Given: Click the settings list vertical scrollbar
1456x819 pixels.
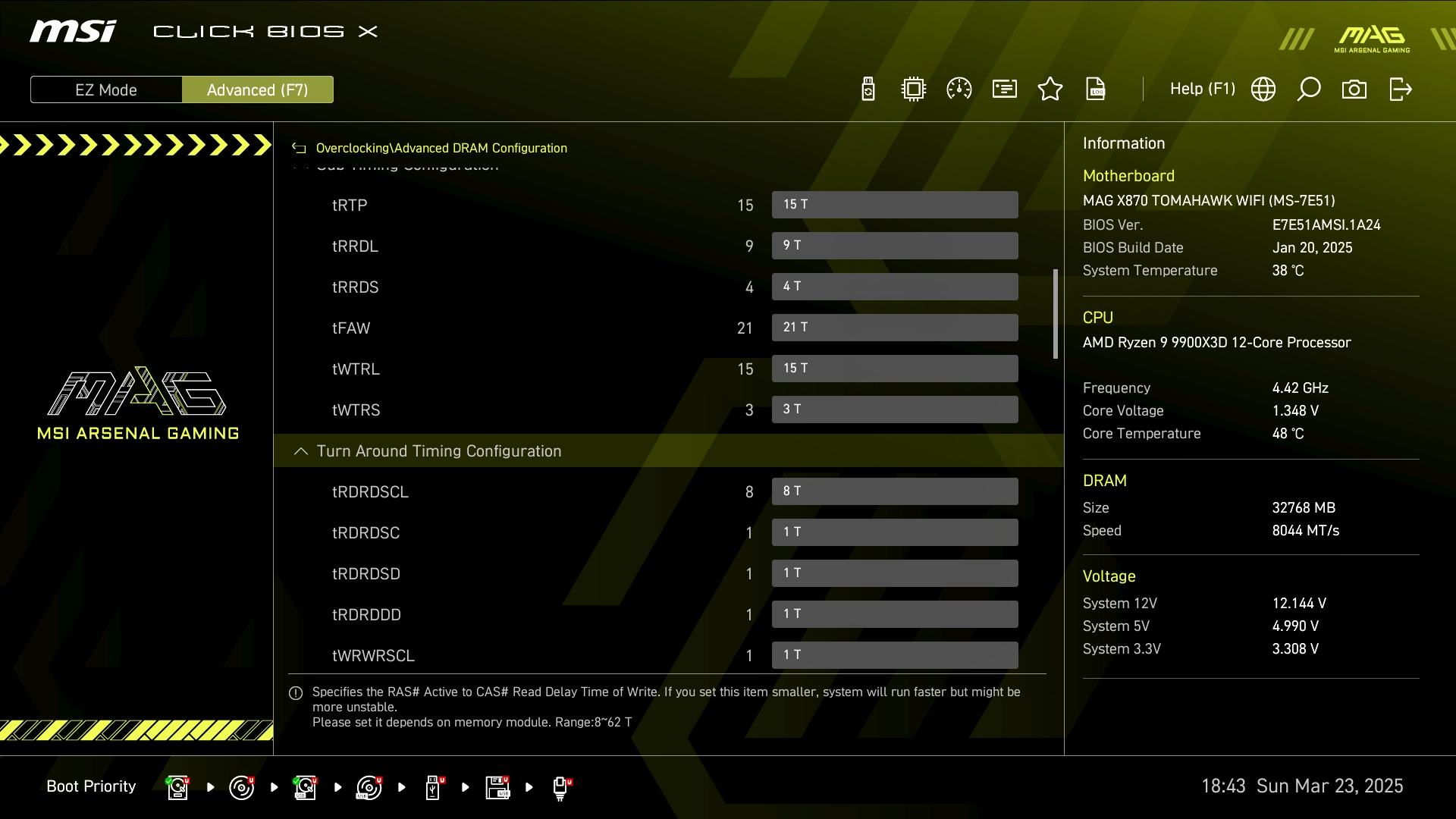Looking at the screenshot, I should (x=1055, y=313).
